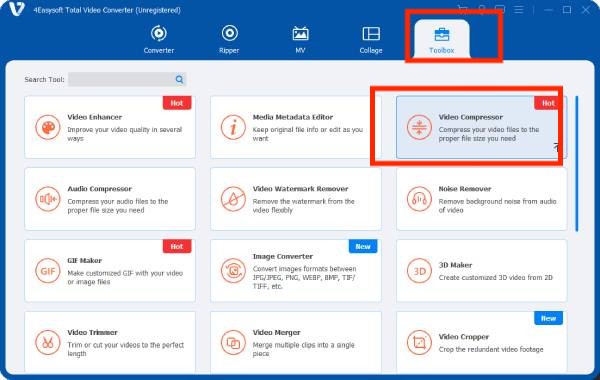The height and width of the screenshot is (380, 600).
Task: Go to the Collage tab
Action: (371, 39)
